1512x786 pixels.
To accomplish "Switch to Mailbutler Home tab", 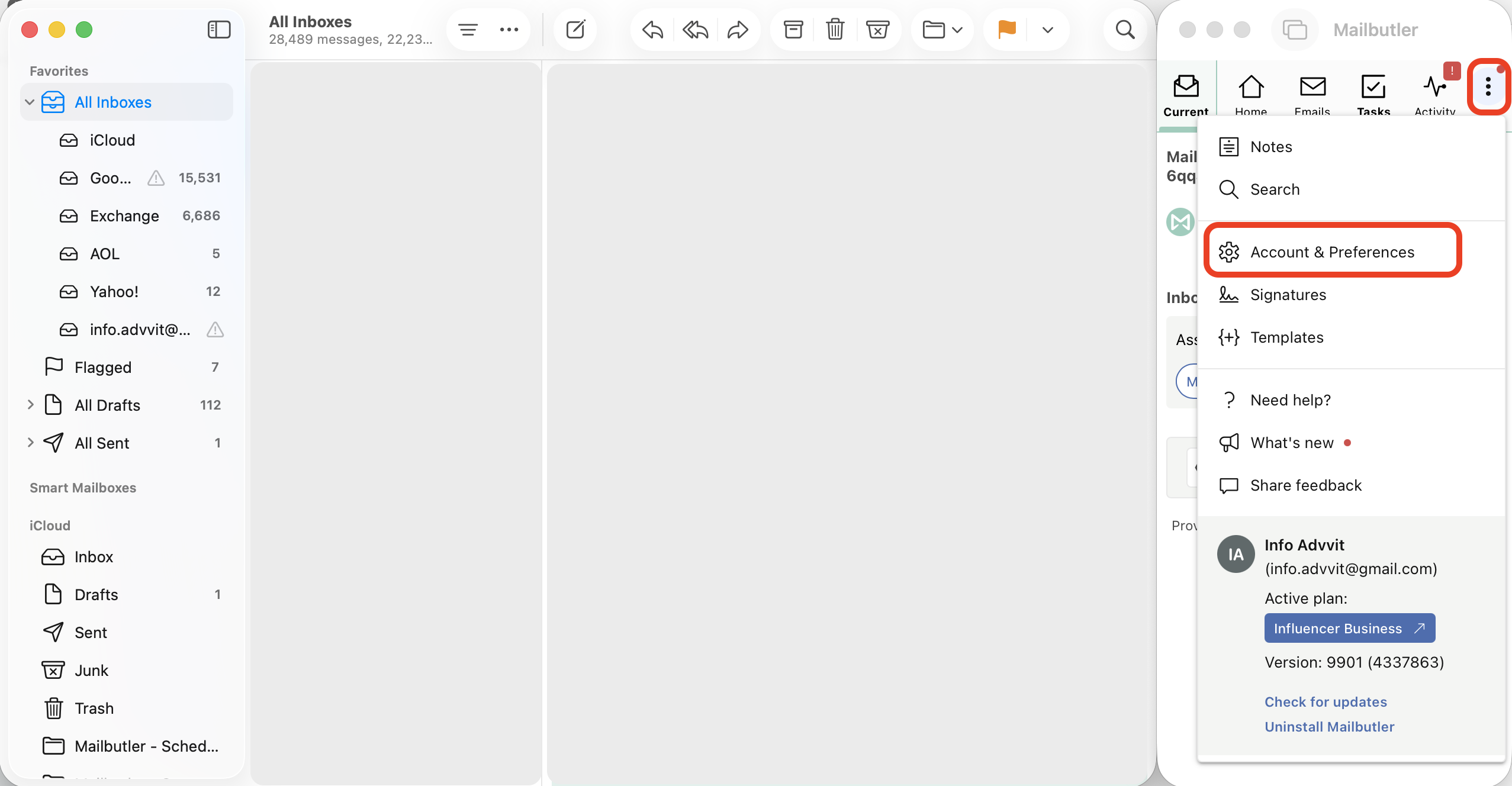I will coord(1251,95).
